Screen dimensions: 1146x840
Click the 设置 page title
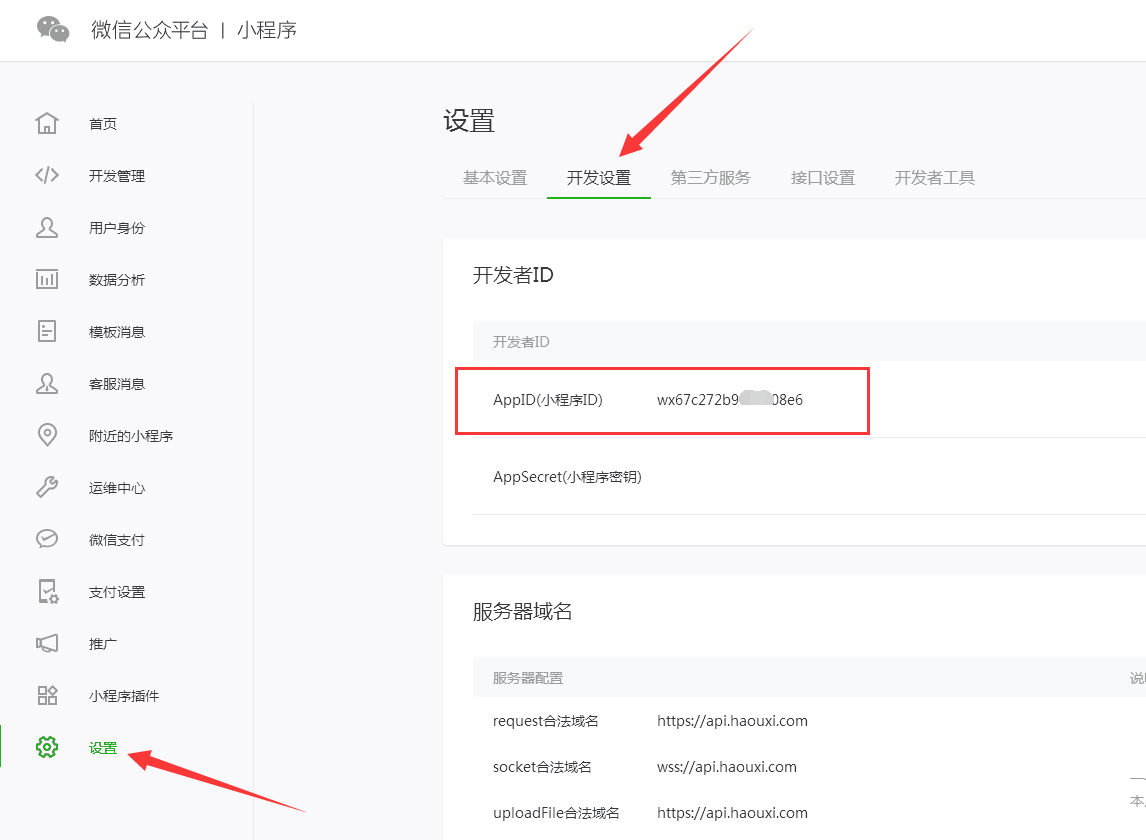[468, 121]
